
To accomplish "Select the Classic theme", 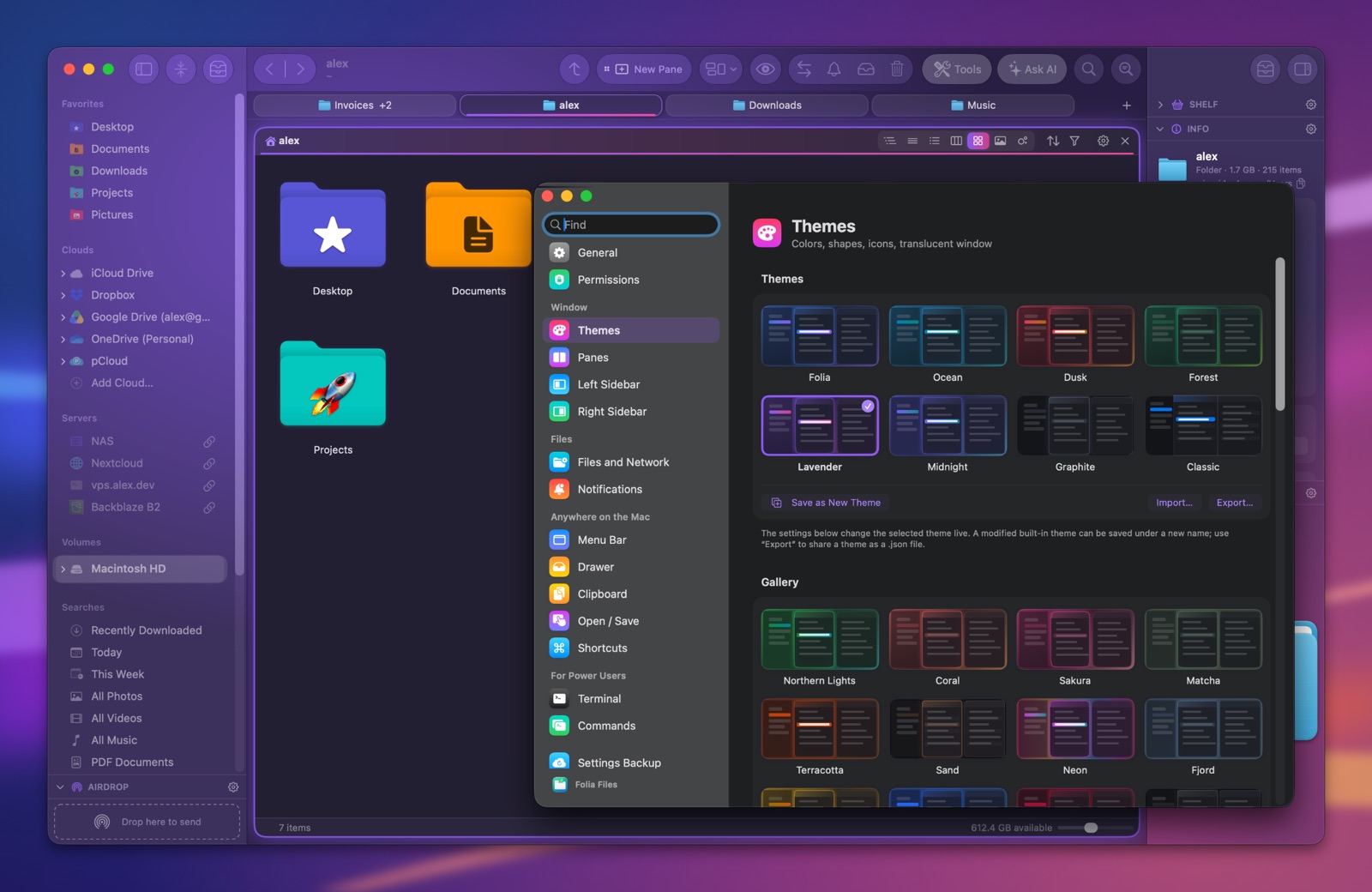I will pos(1203,435).
